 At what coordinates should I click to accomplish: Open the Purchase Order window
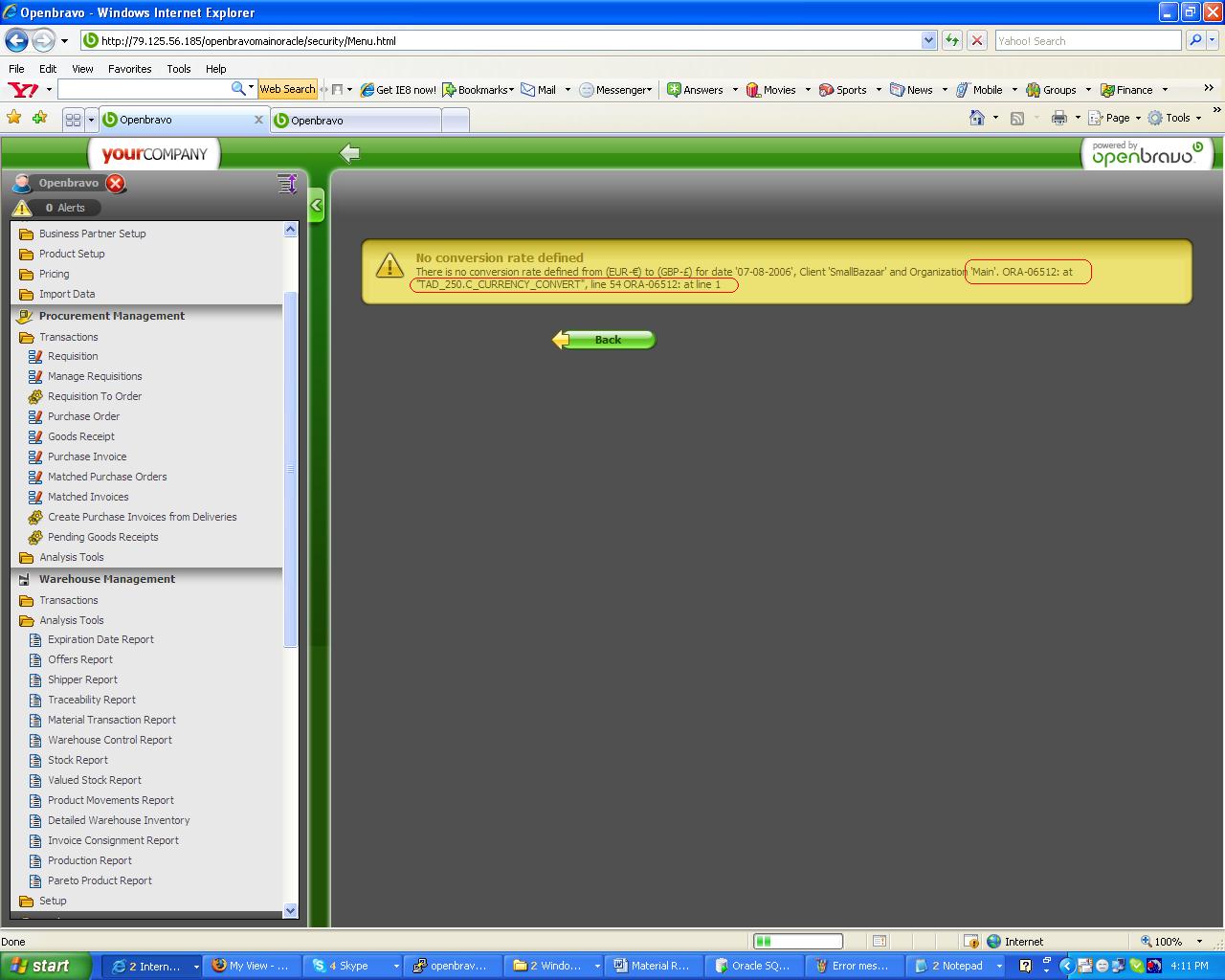point(83,416)
